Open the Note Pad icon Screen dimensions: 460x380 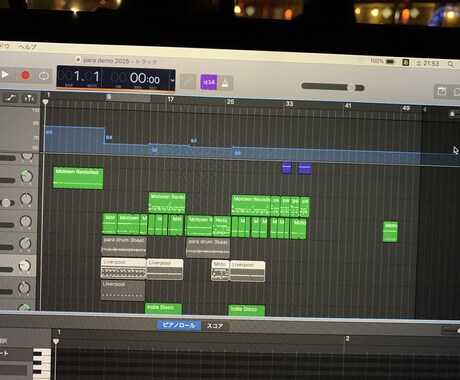pyautogui.click(x=442, y=91)
